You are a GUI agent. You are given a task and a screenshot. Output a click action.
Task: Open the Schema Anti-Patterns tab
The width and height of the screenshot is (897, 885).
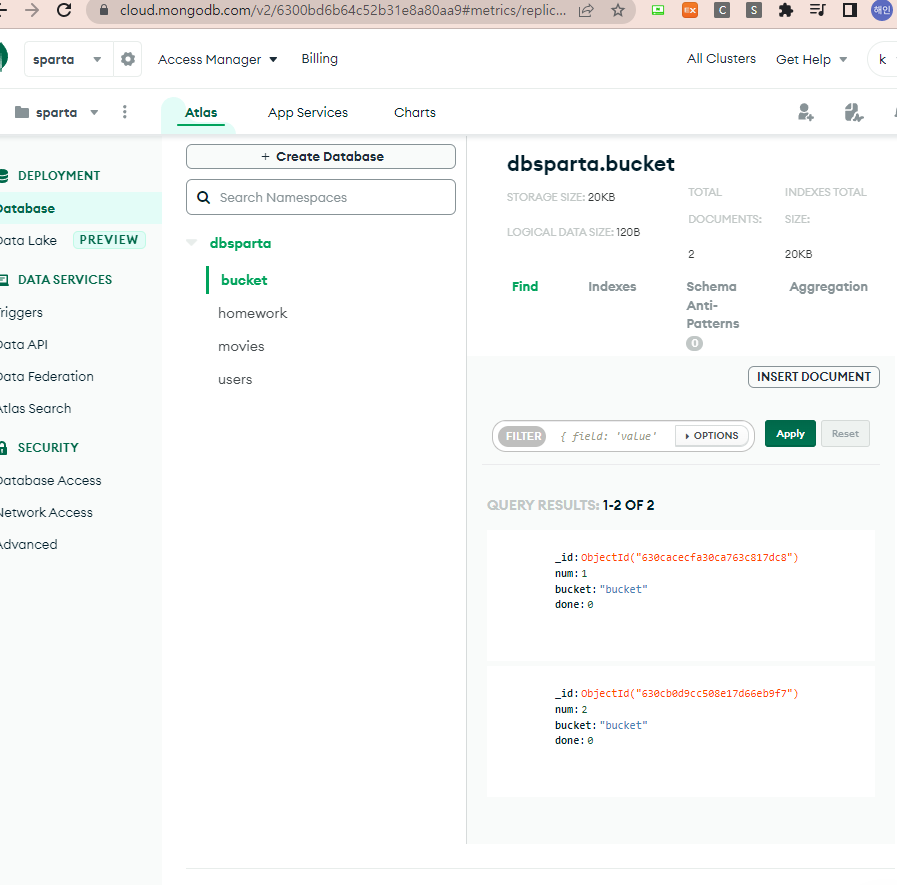pos(713,313)
